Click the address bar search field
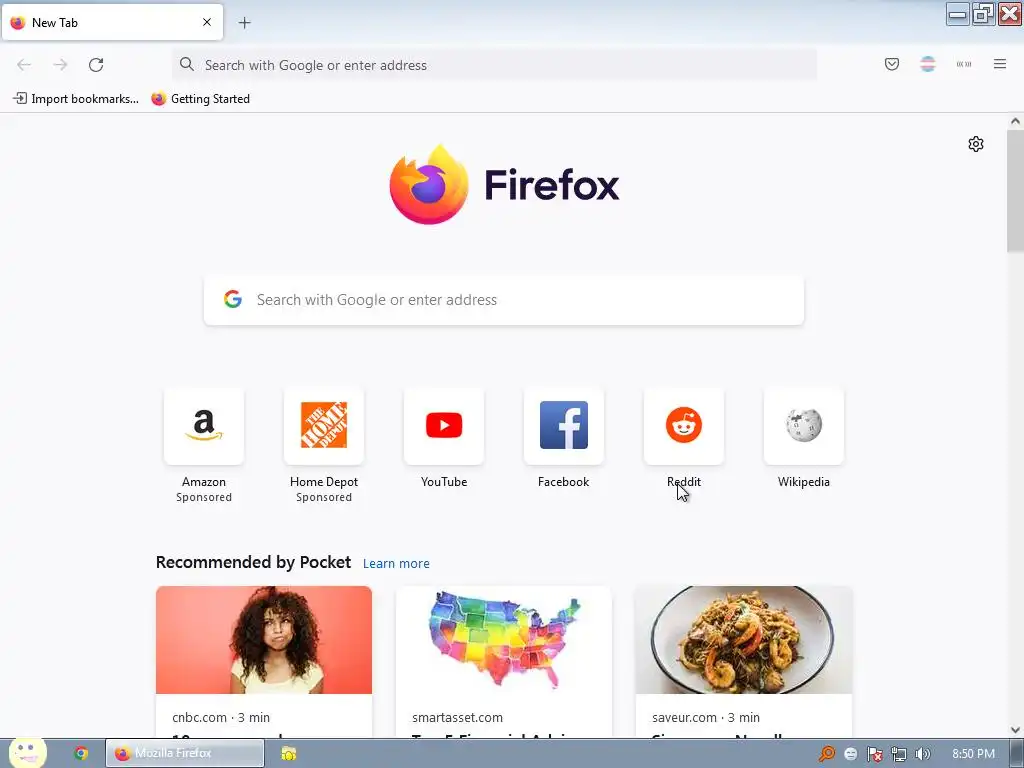The width and height of the screenshot is (1024, 768). tap(494, 65)
